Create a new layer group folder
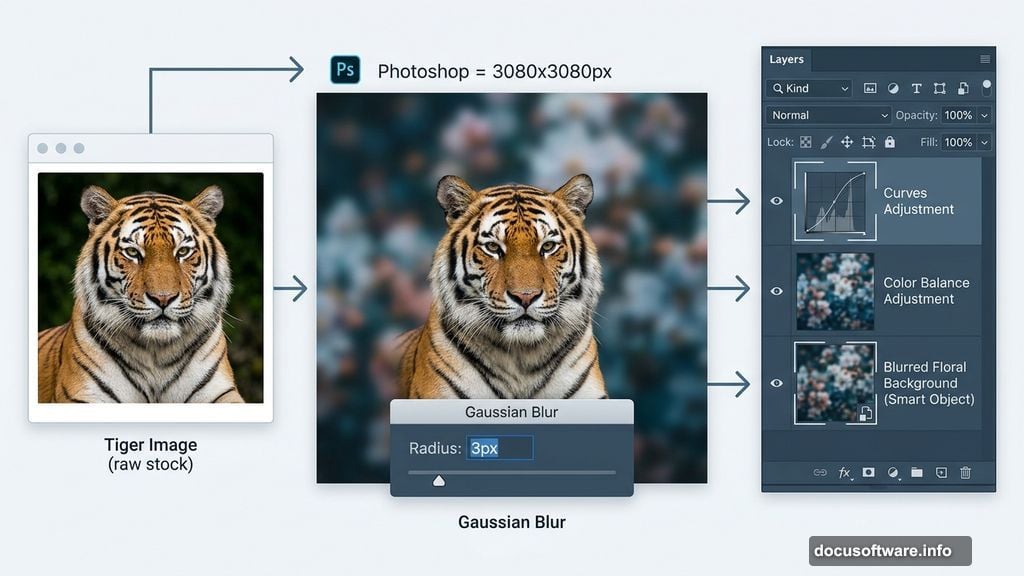 [917, 472]
